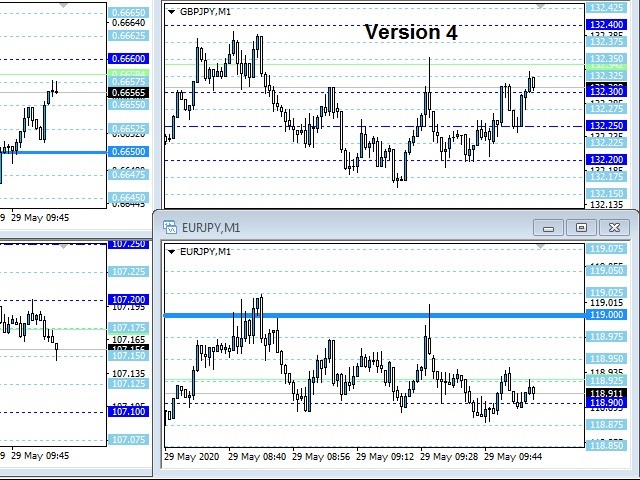
Task: Click the 29 May 08:56 time label
Action: [321, 456]
